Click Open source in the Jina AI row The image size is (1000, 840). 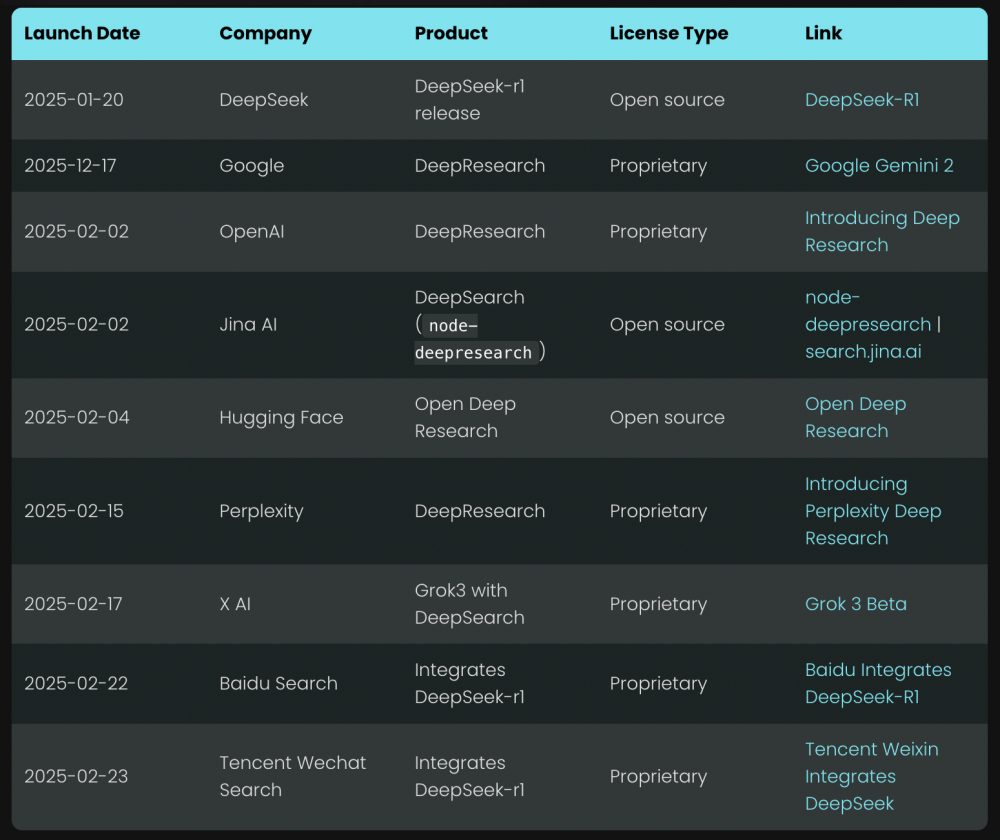pyautogui.click(x=667, y=324)
